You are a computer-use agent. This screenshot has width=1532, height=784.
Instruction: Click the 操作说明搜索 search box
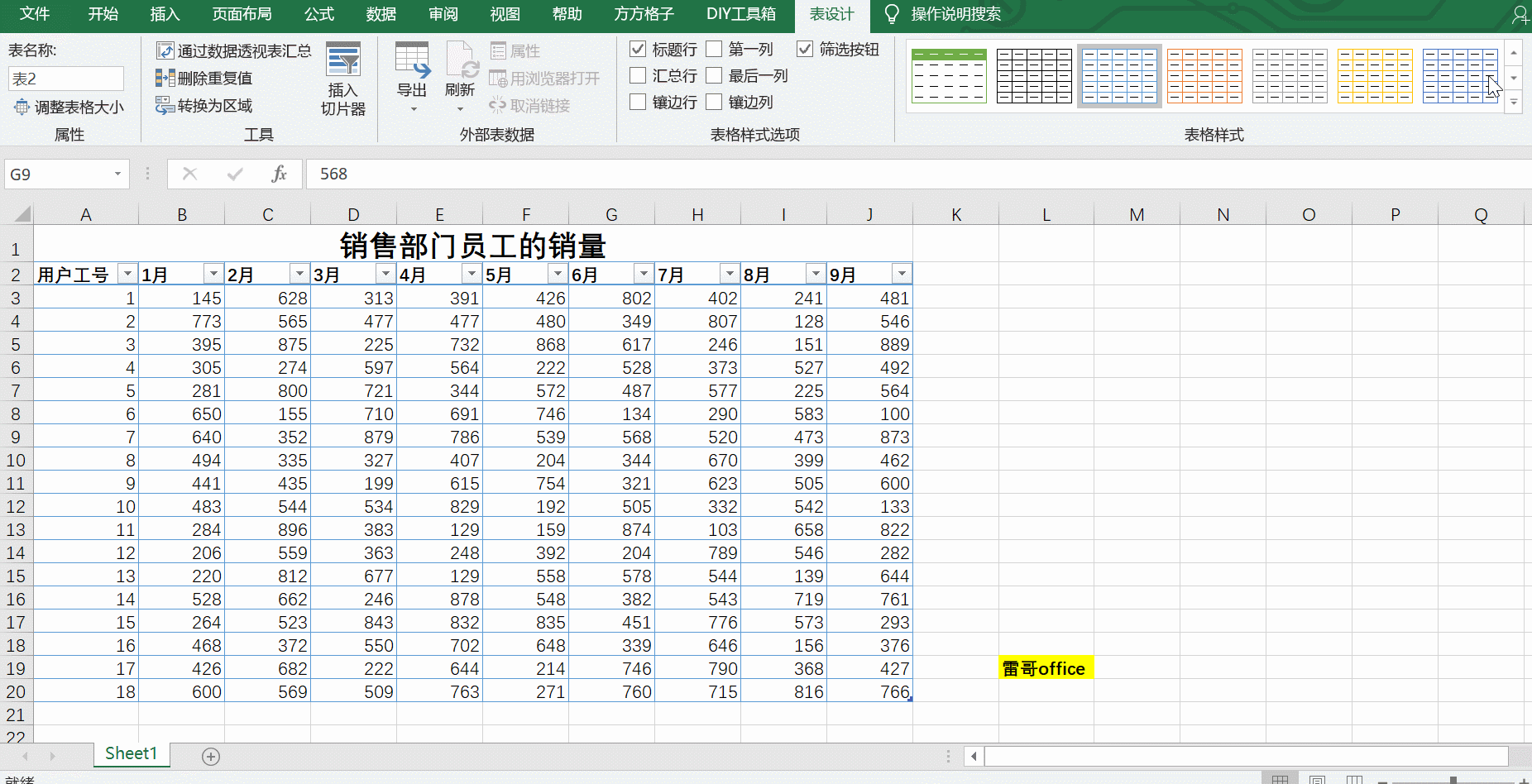[955, 14]
